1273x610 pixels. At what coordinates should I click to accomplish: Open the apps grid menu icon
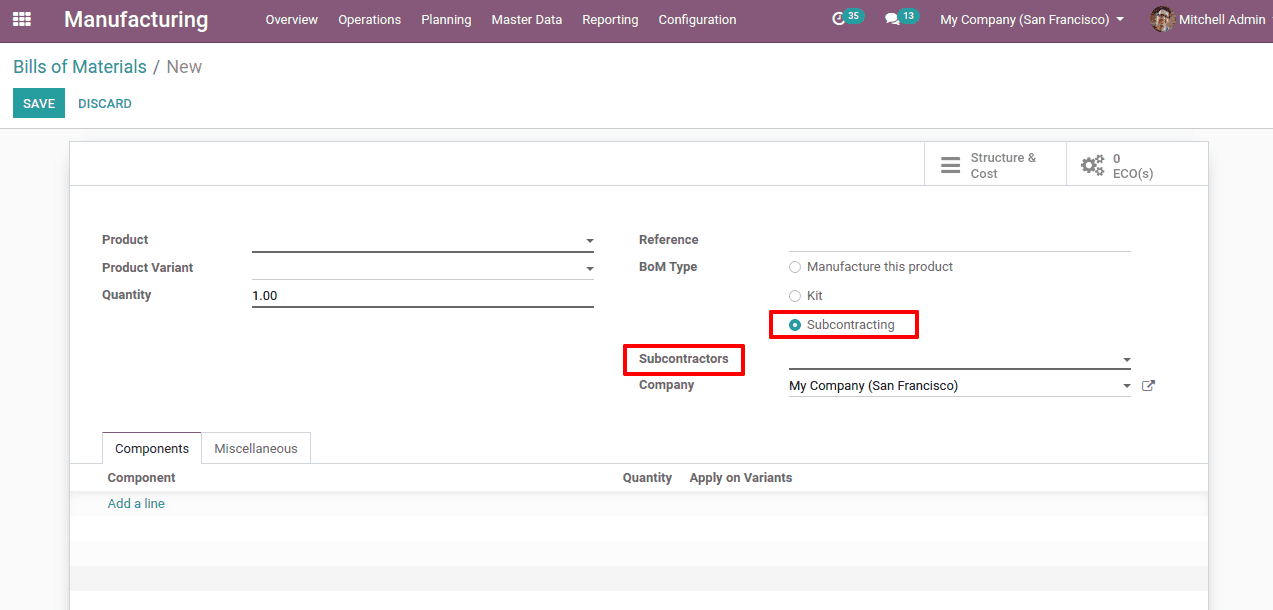point(22,19)
